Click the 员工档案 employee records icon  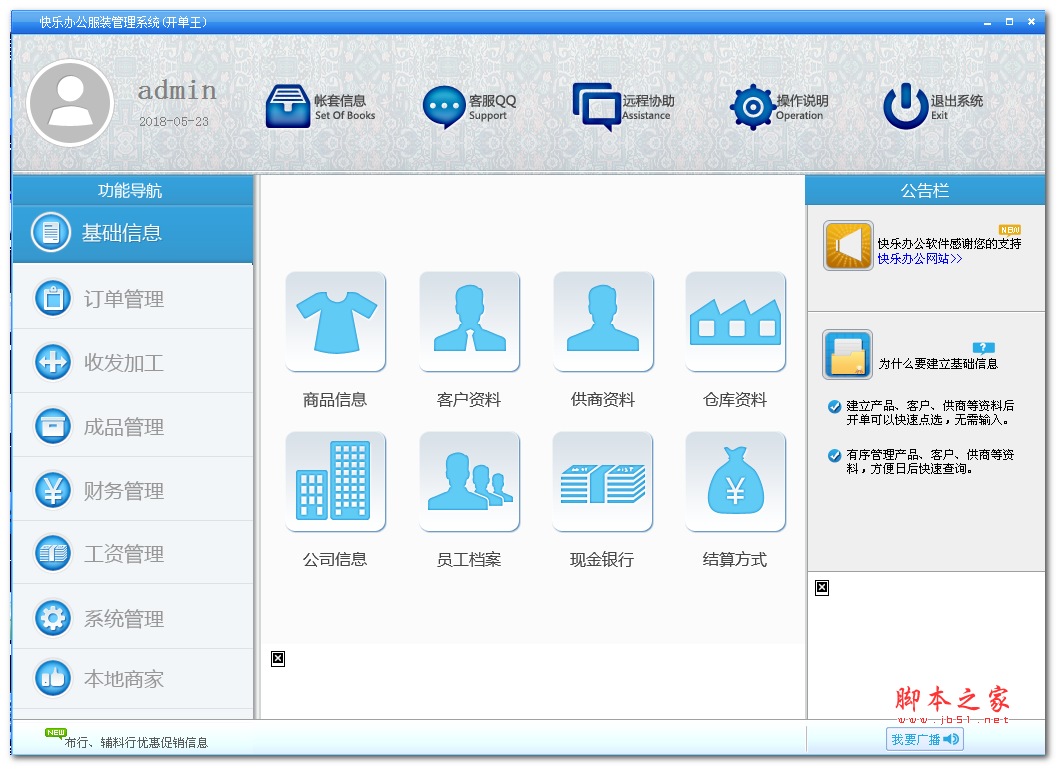[469, 482]
